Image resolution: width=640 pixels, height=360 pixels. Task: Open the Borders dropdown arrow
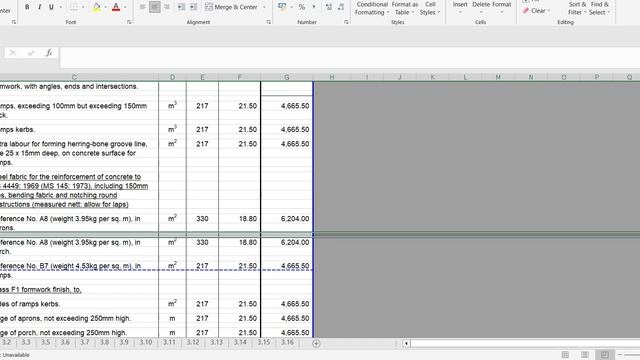(x=83, y=7)
